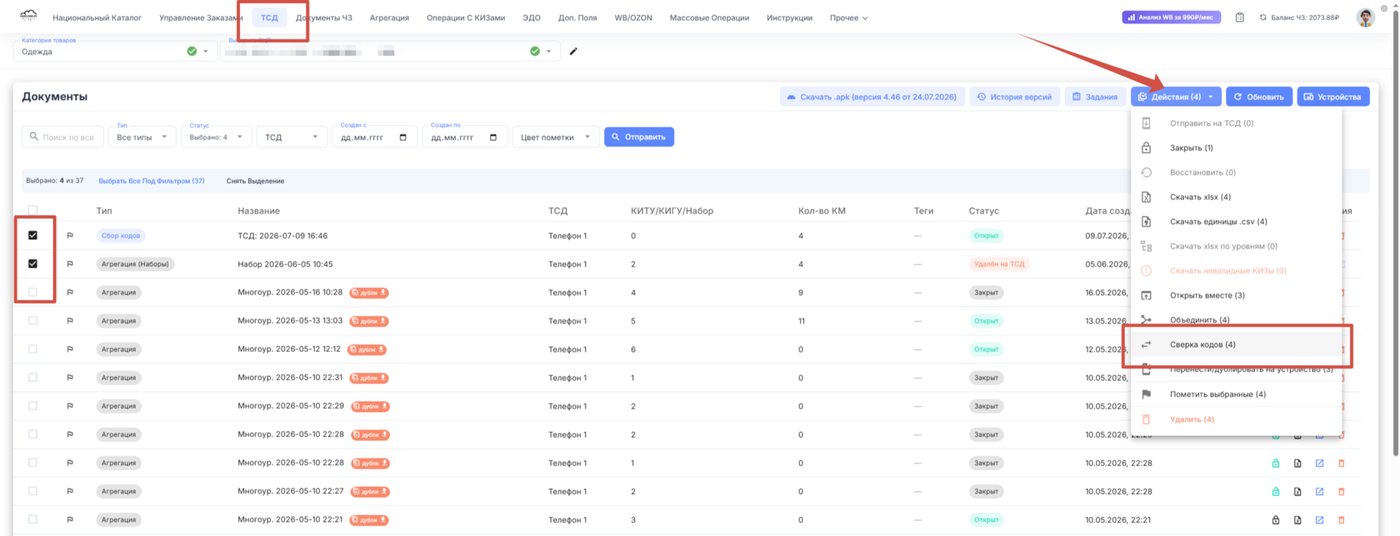Click the blue Отправить button
1400x536 pixels.
click(x=639, y=137)
